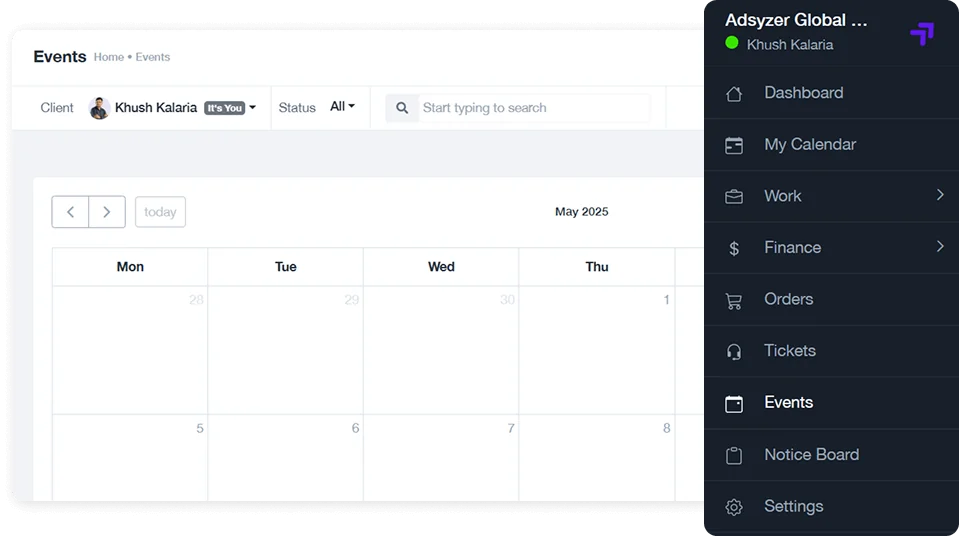Screen dimensions: 959x536
Task: Follow the Home breadcrumb link
Action: coord(108,57)
